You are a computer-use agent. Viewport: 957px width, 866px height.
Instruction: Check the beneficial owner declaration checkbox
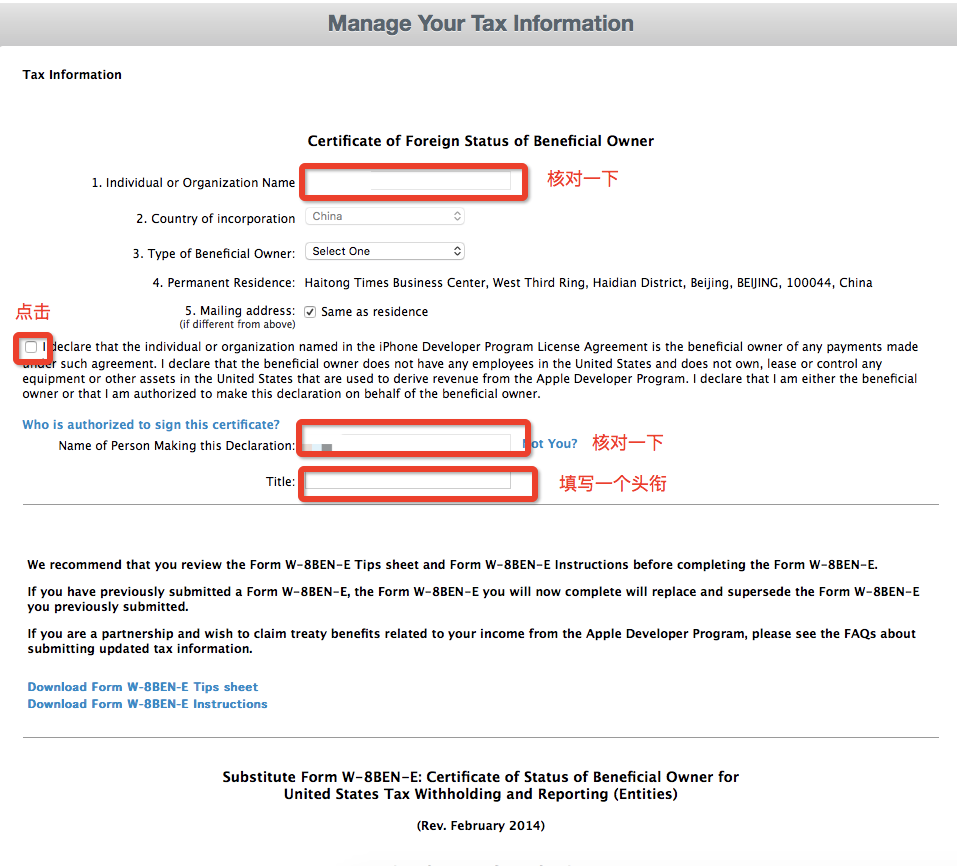pos(31,347)
